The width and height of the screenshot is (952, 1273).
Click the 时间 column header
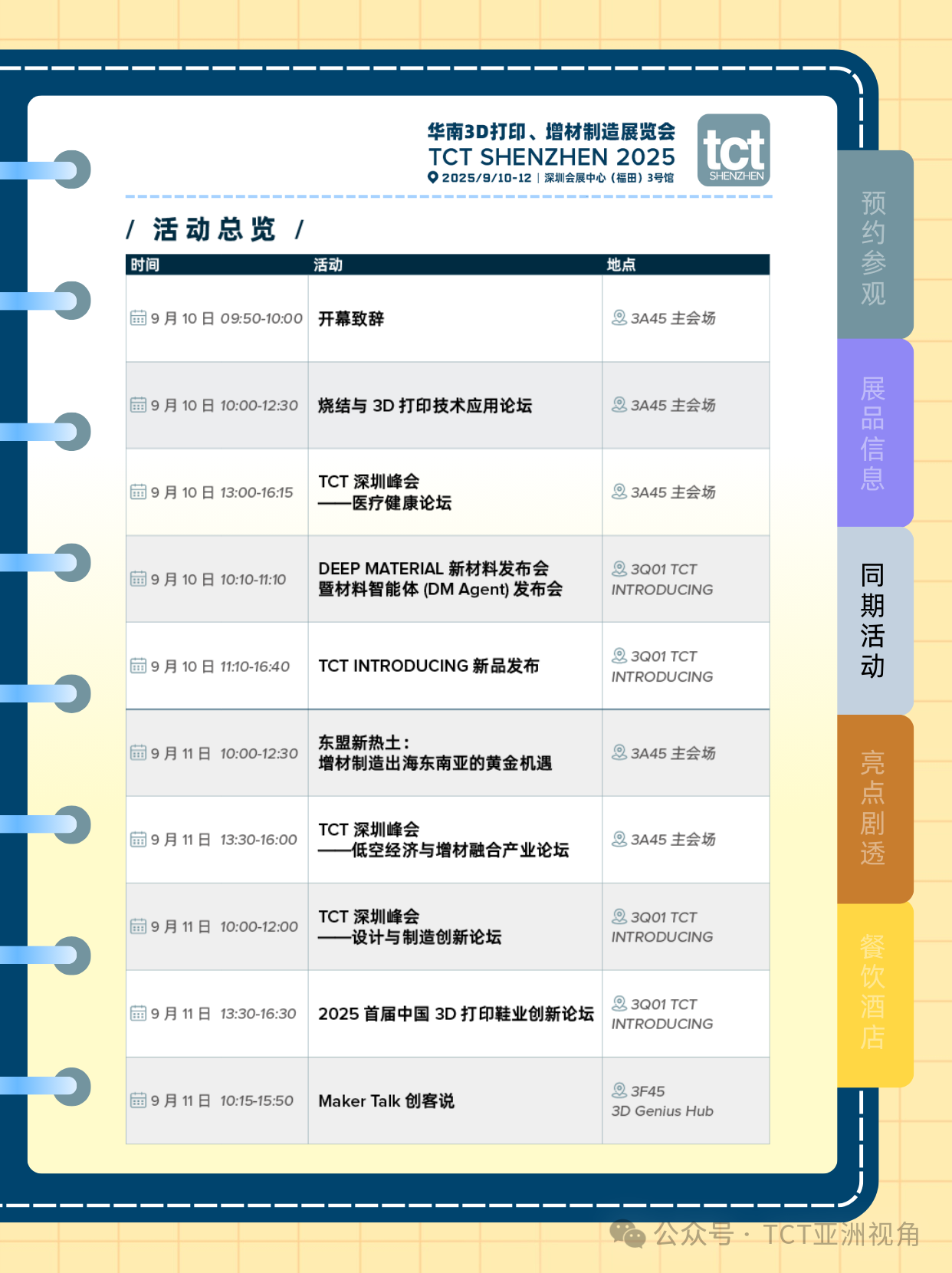pyautogui.click(x=145, y=265)
